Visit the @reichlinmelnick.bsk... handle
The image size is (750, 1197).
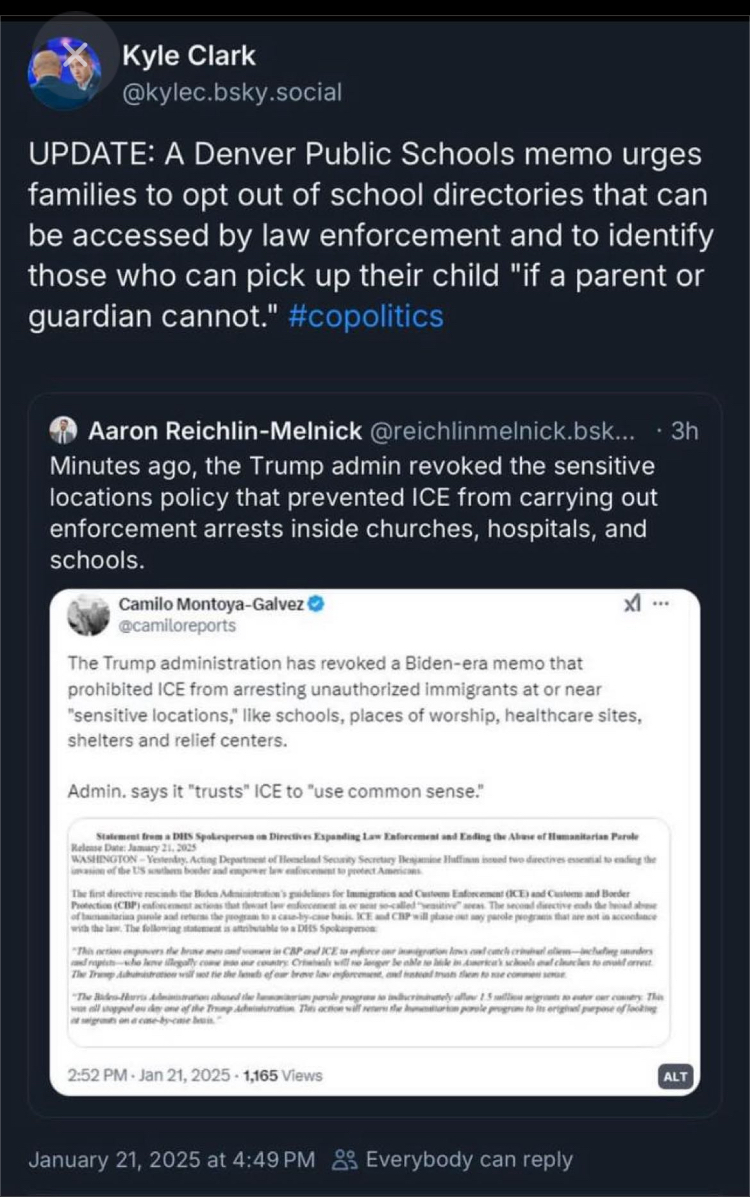503,431
